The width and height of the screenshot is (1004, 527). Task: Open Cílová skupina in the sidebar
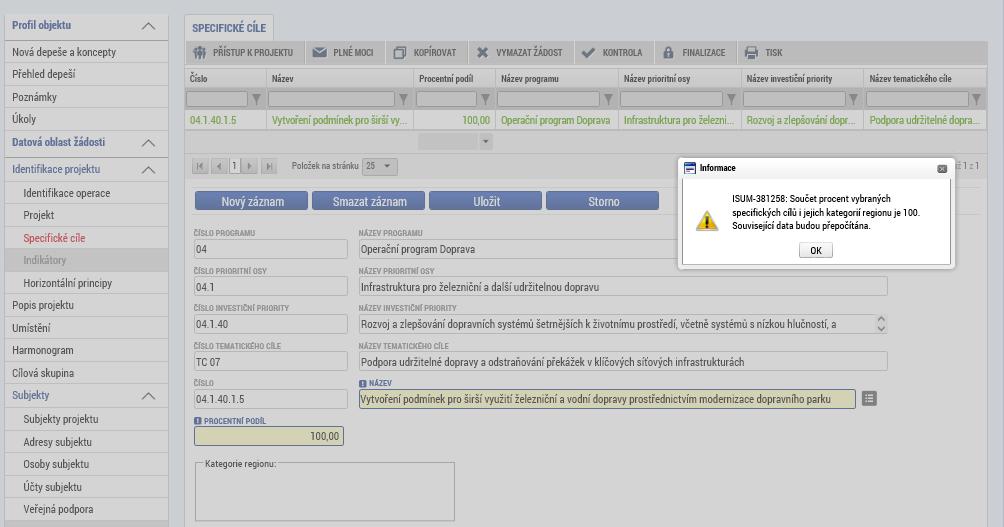43,373
